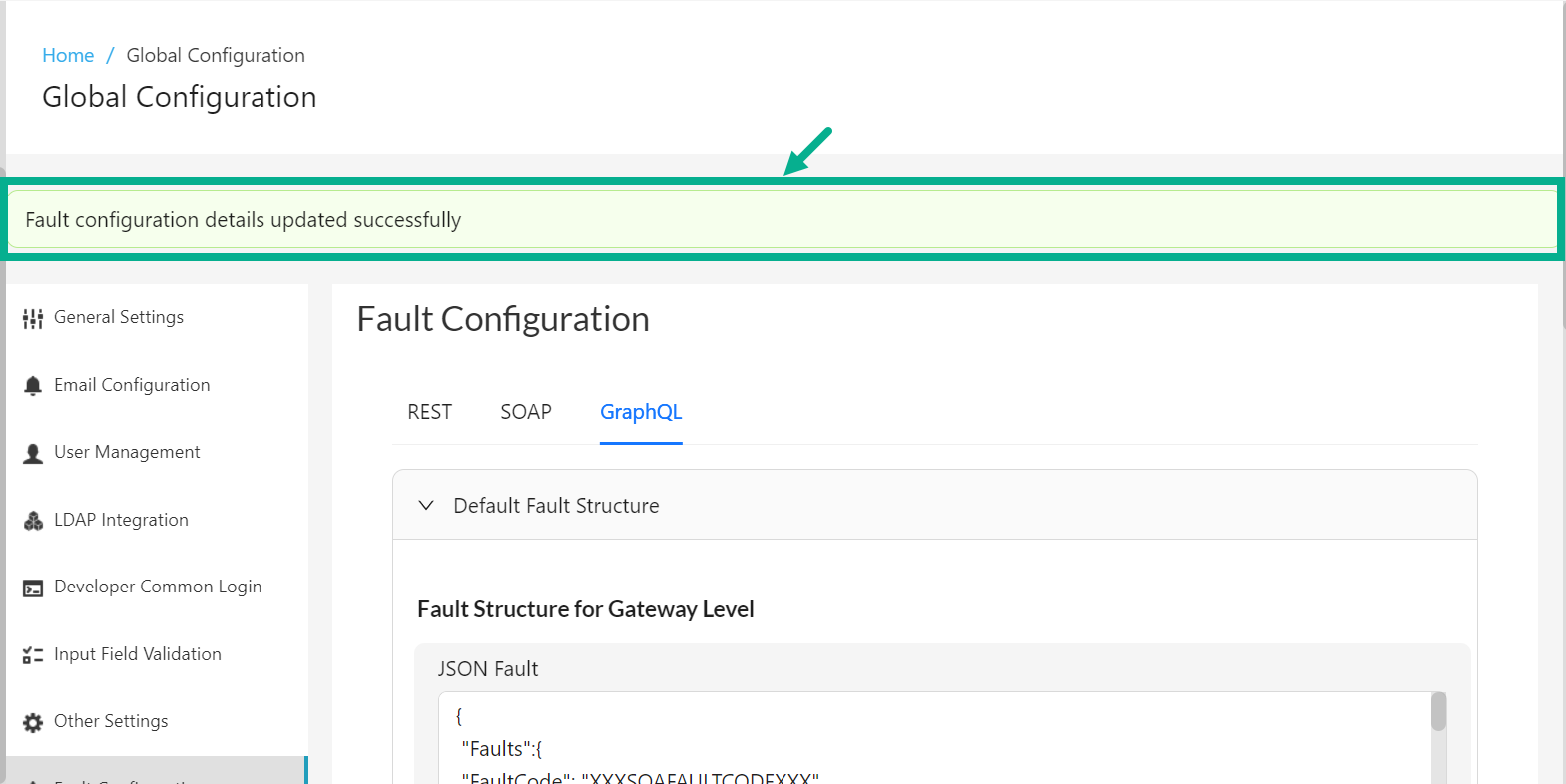Click the Email Configuration bell icon

coord(33,385)
